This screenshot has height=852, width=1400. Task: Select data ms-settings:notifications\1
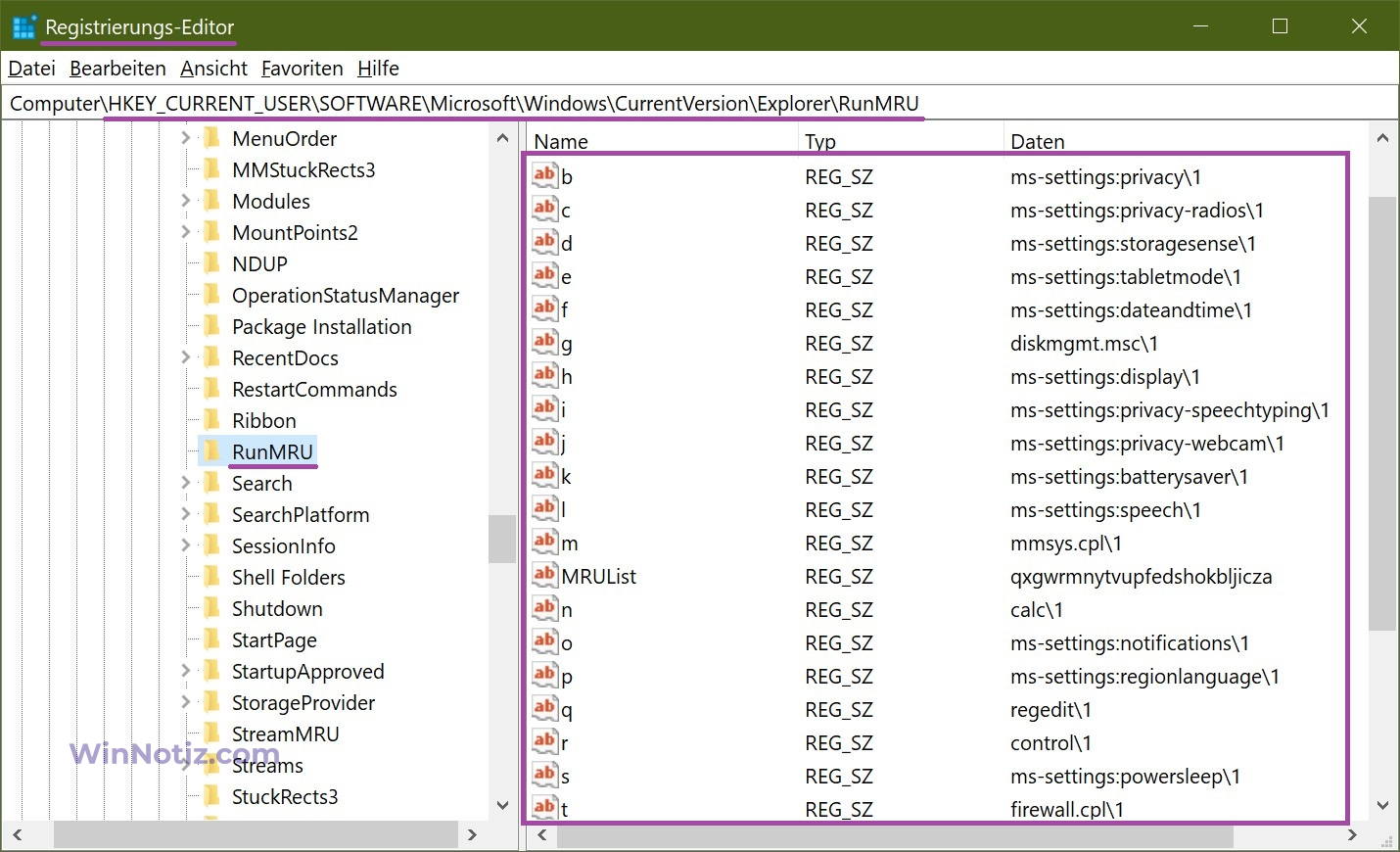point(1130,643)
